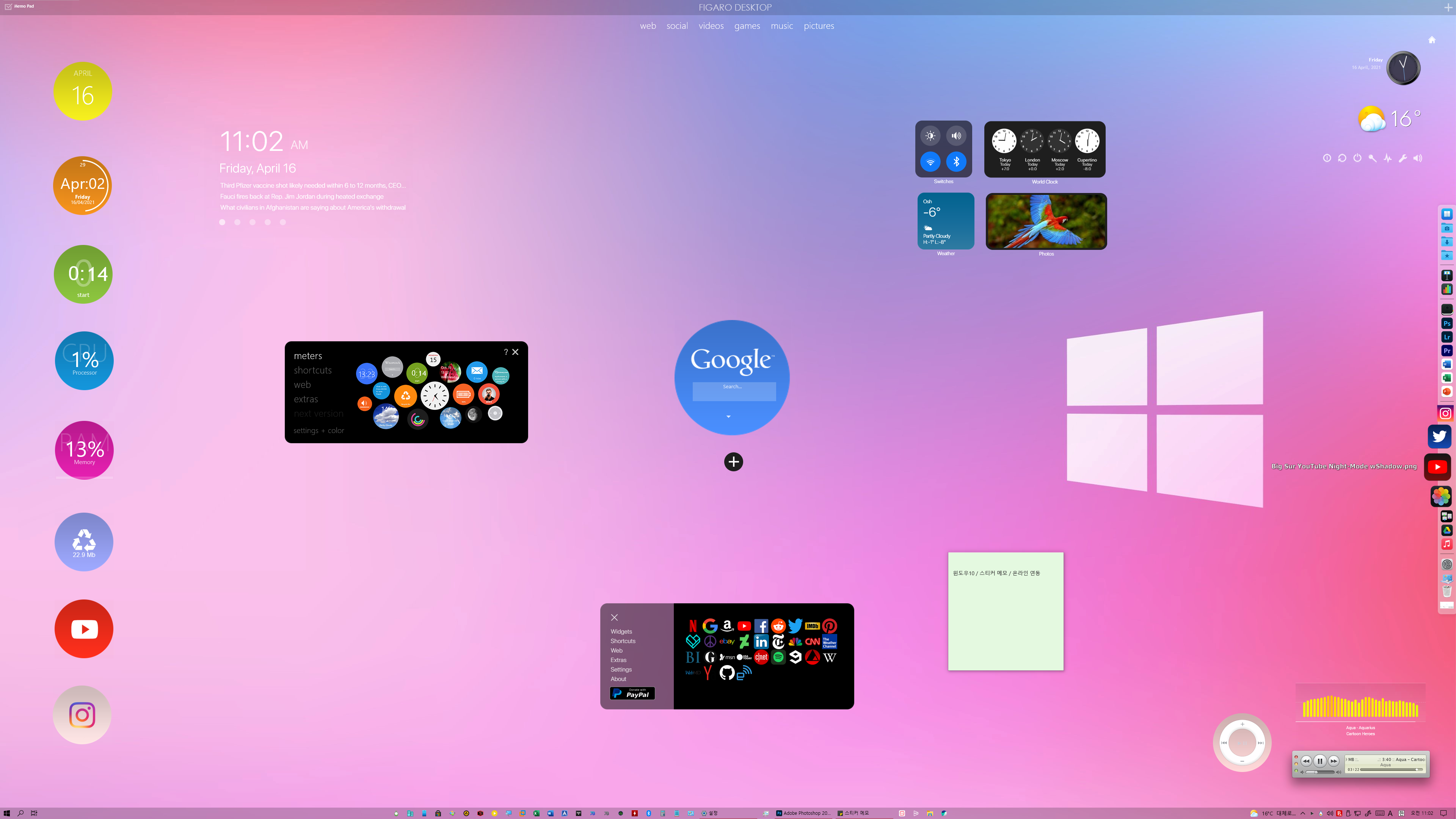The height and width of the screenshot is (819, 1456).
Task: Click the Instagram circle widget on left
Action: (82, 715)
